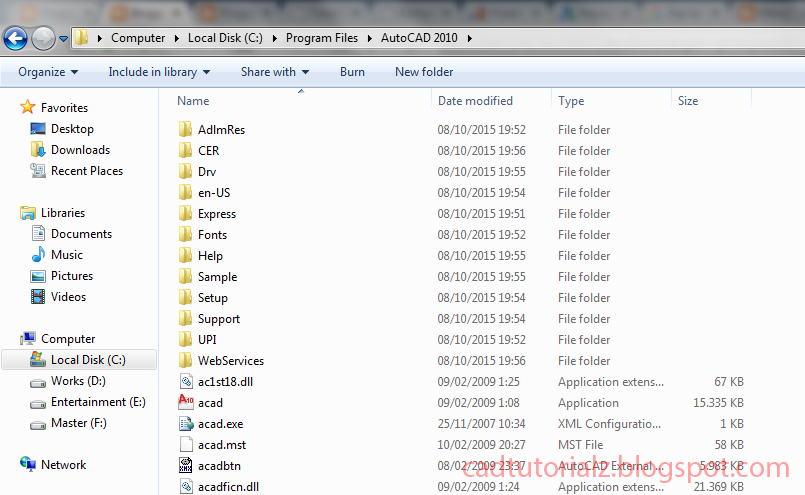Click the 15.335 KB size of acad
Image resolution: width=805 pixels, height=495 pixels.
(718, 403)
